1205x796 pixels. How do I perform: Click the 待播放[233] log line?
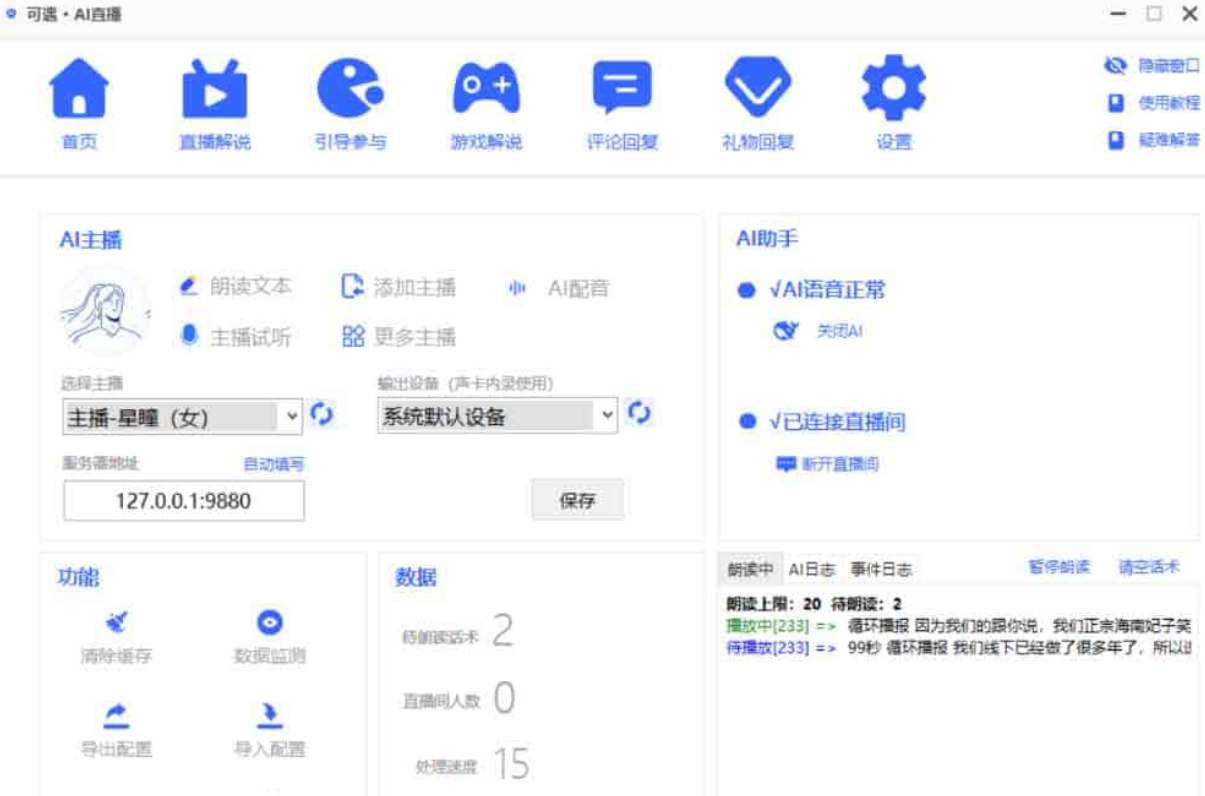pos(958,647)
